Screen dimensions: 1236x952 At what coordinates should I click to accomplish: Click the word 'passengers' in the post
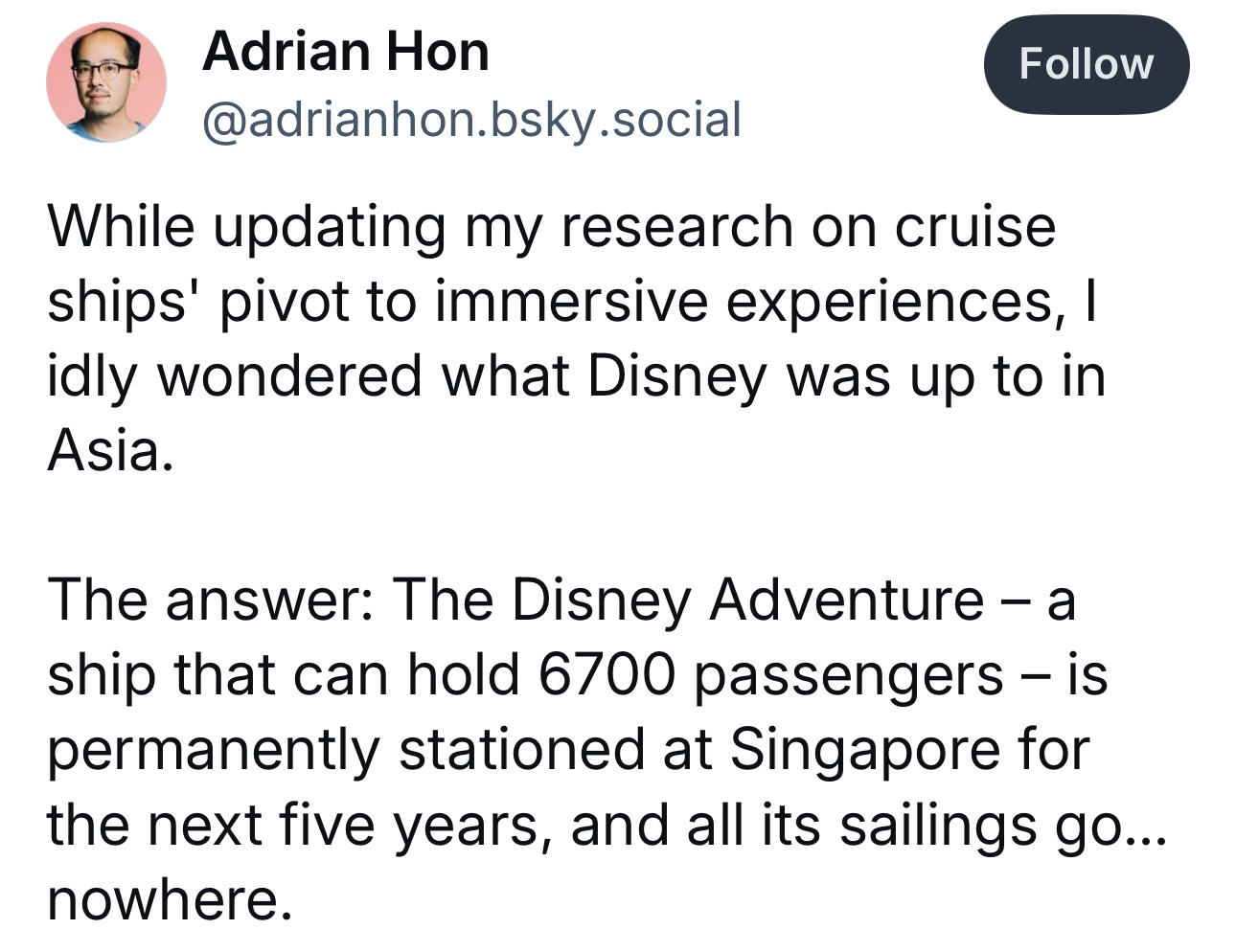[x=849, y=676]
